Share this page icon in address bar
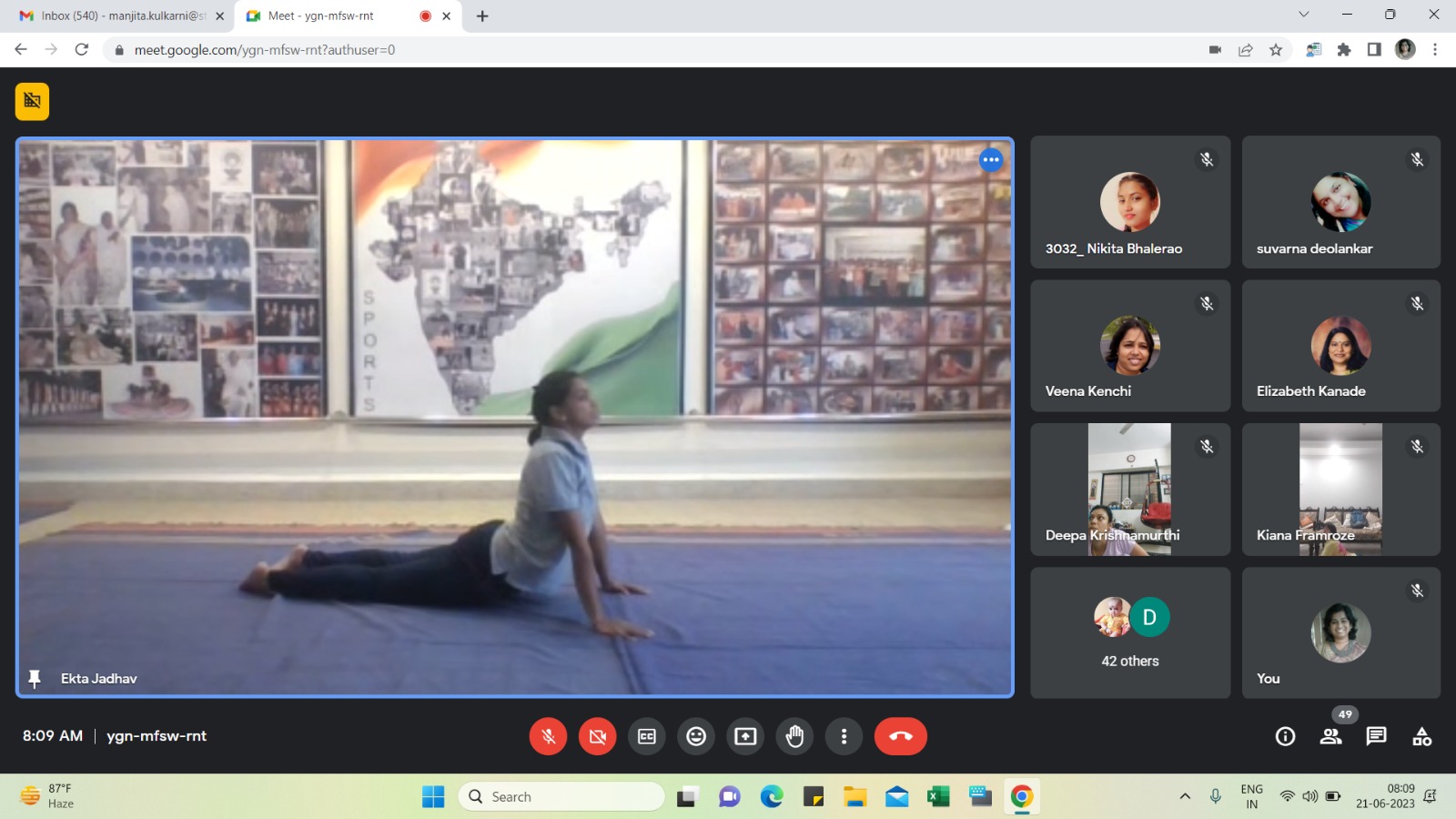Screen dimensions: 1456x819 click(x=1246, y=50)
